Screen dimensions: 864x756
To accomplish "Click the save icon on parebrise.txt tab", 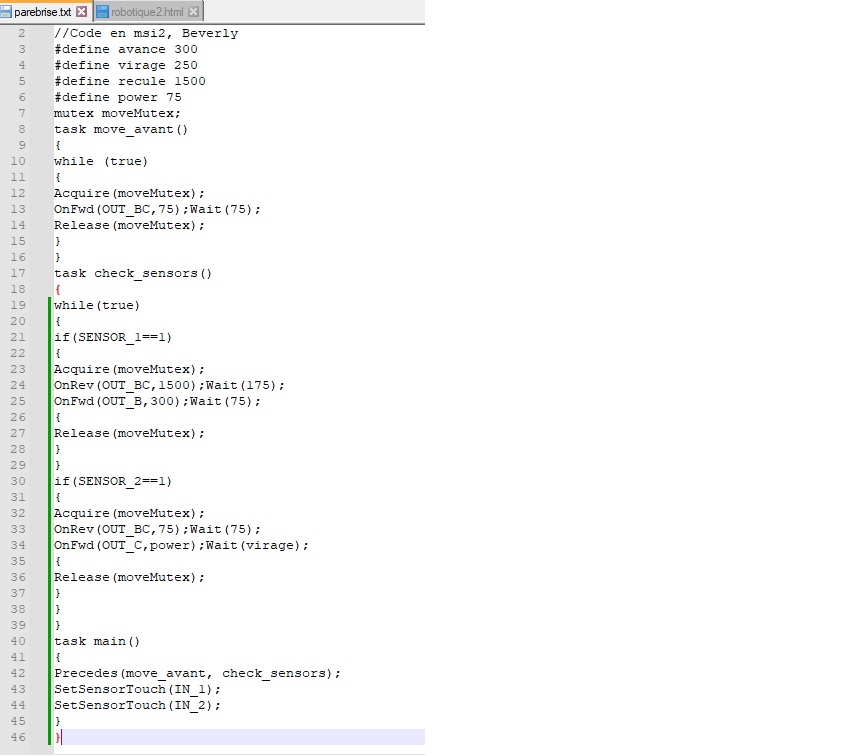I will (x=6, y=12).
